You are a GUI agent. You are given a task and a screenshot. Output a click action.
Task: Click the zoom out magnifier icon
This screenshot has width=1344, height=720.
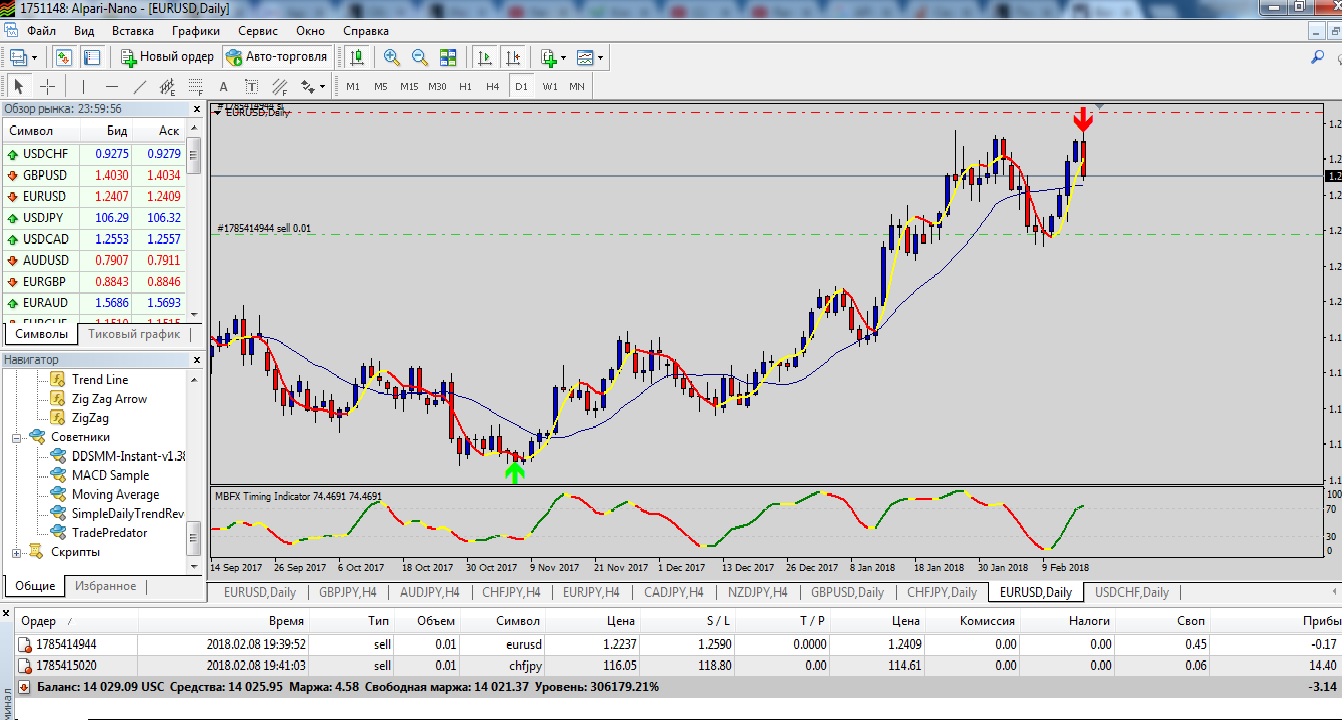pos(419,57)
